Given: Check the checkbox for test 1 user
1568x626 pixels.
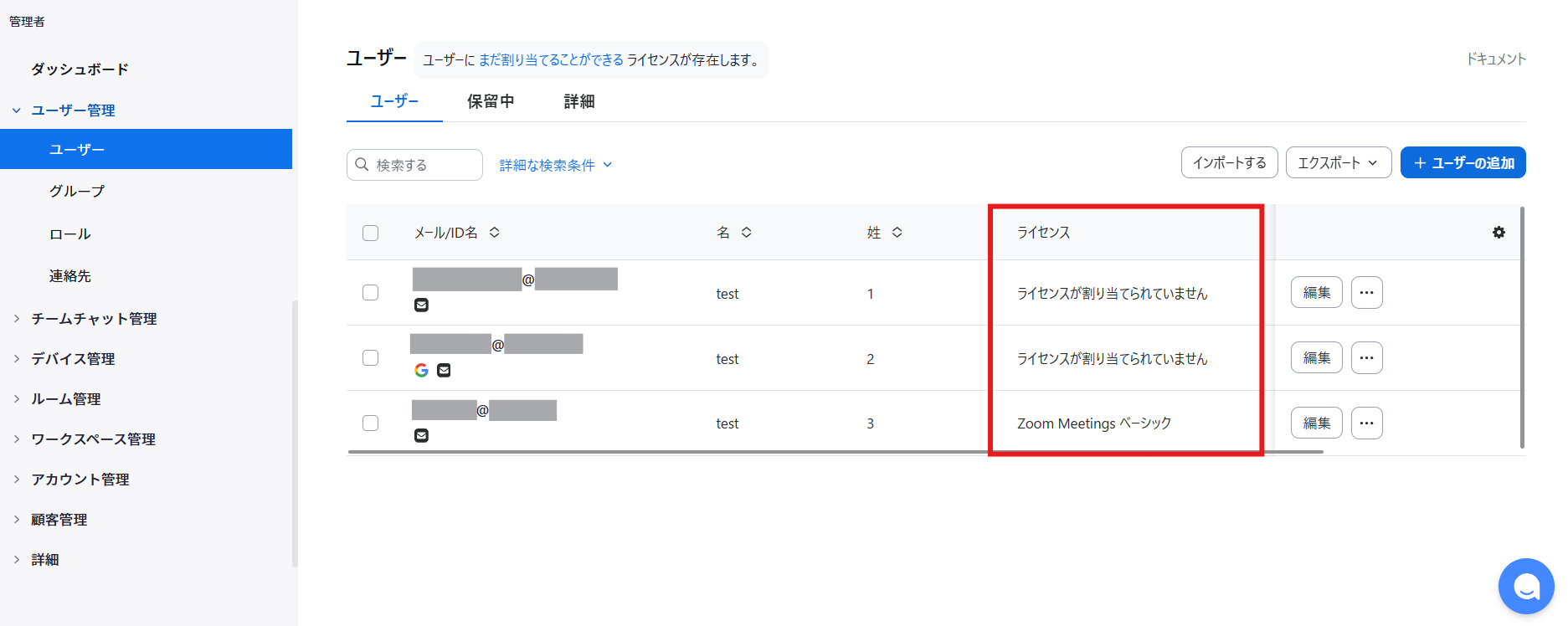Looking at the screenshot, I should pos(370,292).
